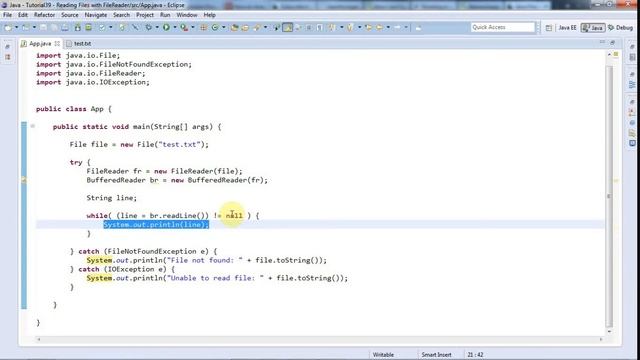This screenshot has height=360, width=640.
Task: Maximize the editor area icon
Action: [x=612, y=42]
